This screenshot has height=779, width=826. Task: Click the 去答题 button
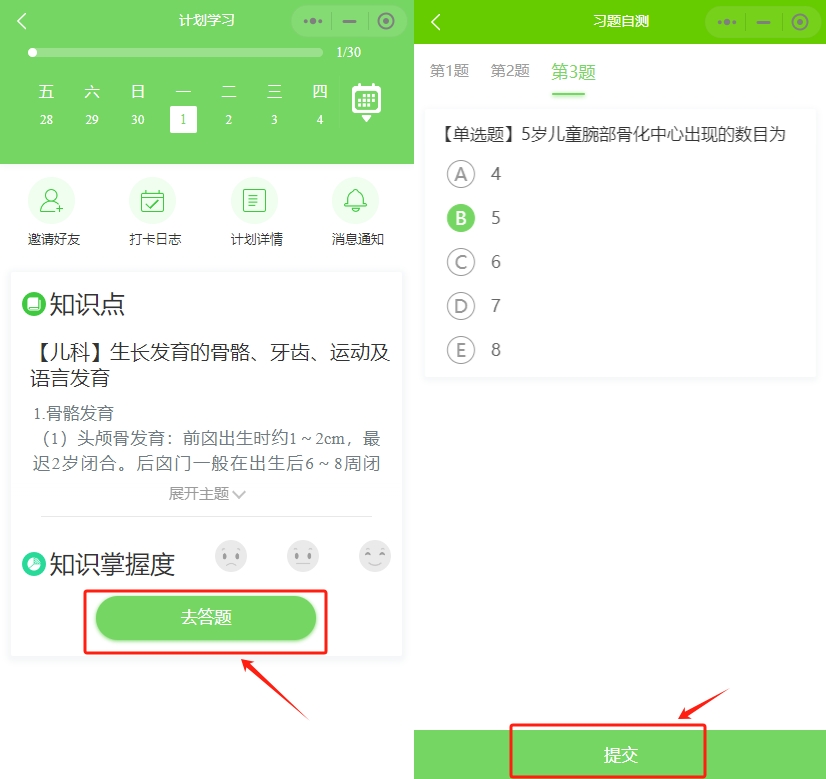[x=206, y=618]
